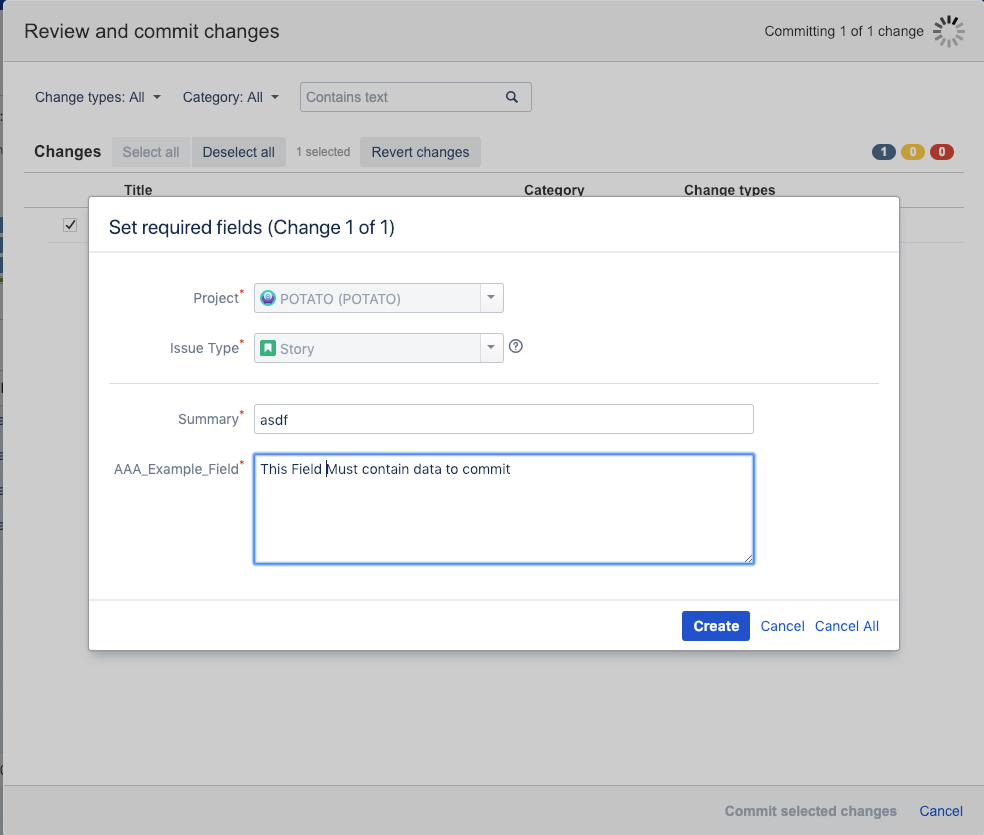Image resolution: width=984 pixels, height=835 pixels.
Task: Click into the Summary field
Action: [503, 419]
